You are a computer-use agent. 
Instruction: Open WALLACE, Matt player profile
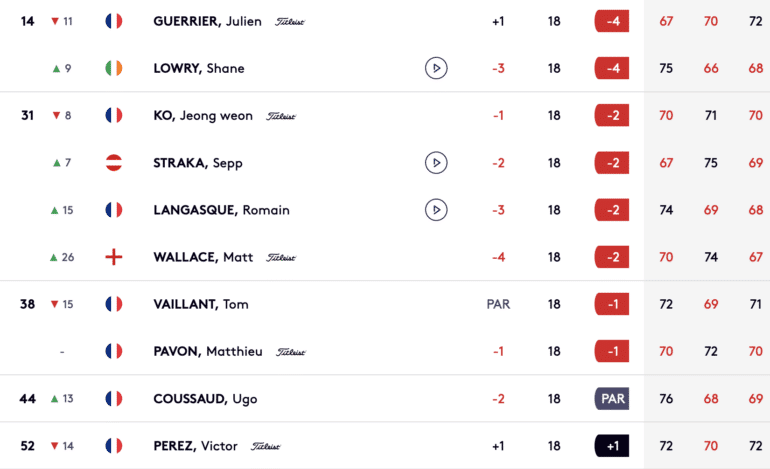point(203,257)
